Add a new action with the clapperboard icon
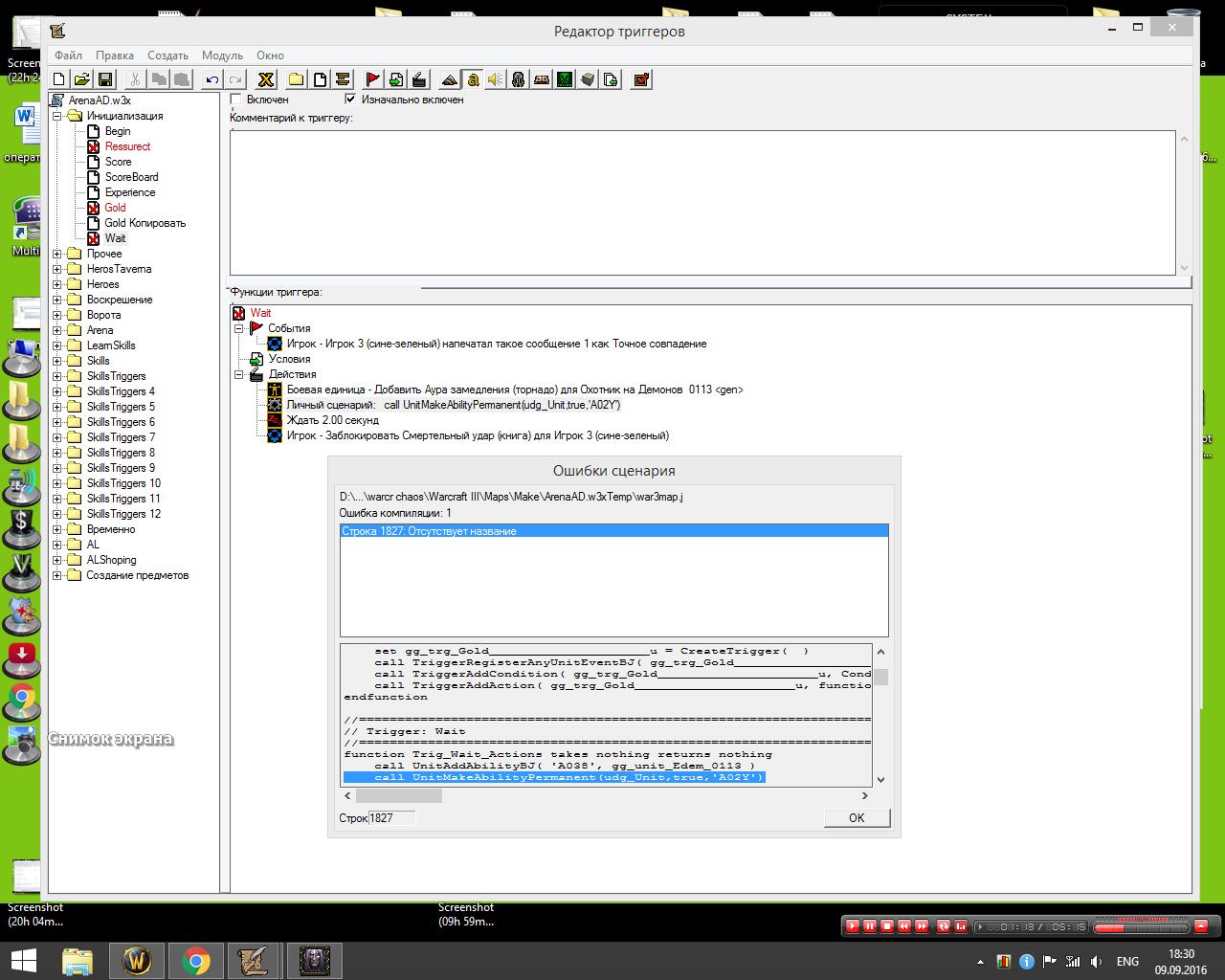This screenshot has width=1225, height=980. (x=419, y=79)
